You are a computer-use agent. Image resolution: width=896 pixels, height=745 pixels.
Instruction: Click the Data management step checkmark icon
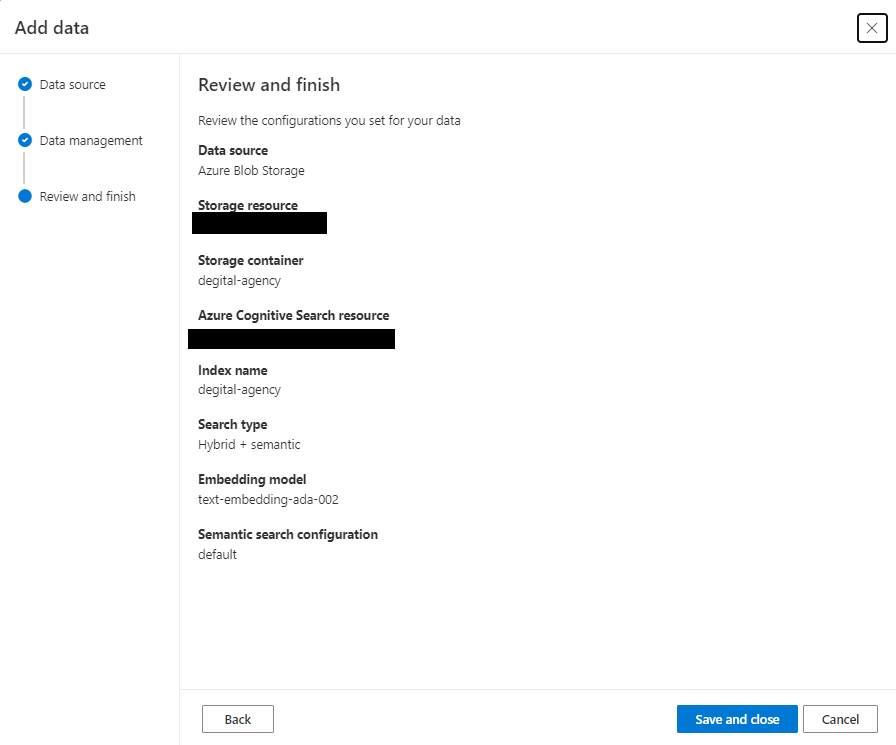(x=25, y=141)
